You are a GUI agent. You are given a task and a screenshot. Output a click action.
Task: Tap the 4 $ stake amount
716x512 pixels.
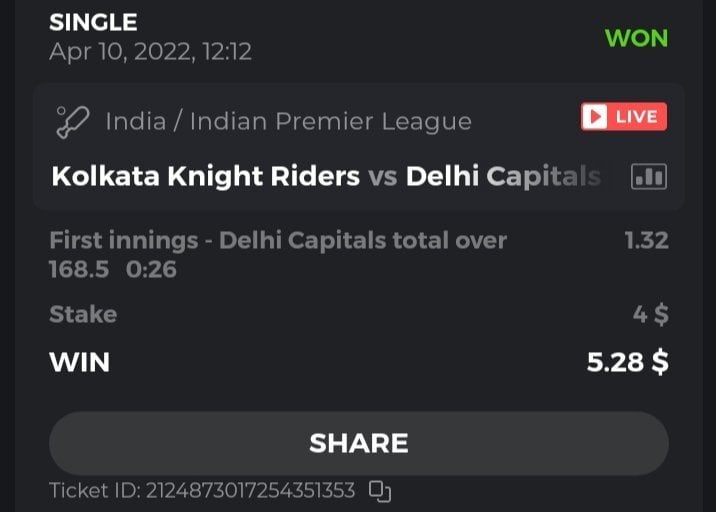point(650,314)
